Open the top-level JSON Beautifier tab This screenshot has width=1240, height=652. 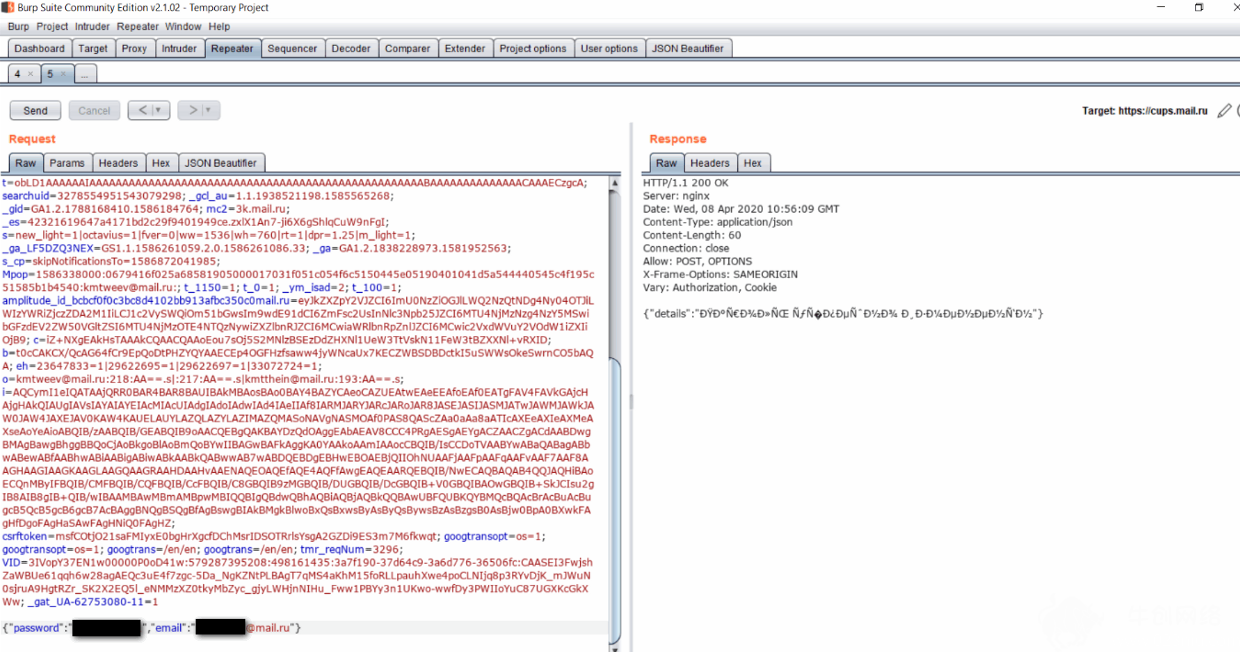688,48
